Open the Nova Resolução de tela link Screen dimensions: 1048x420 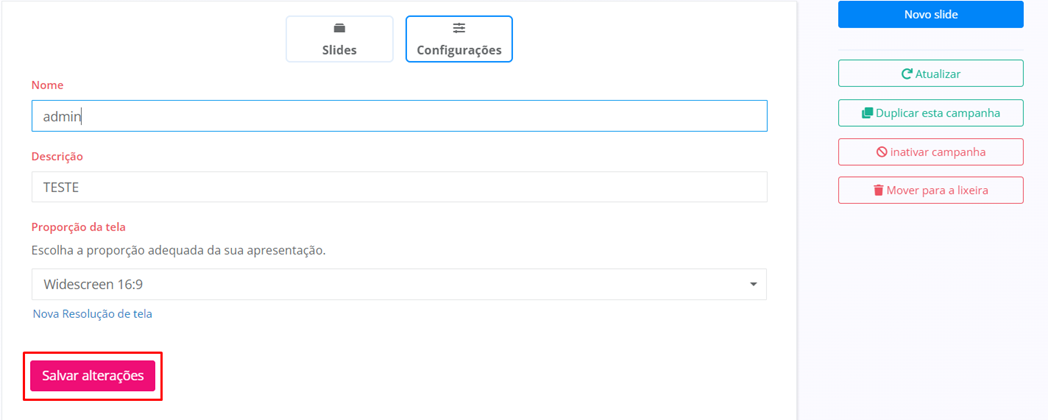(92, 314)
